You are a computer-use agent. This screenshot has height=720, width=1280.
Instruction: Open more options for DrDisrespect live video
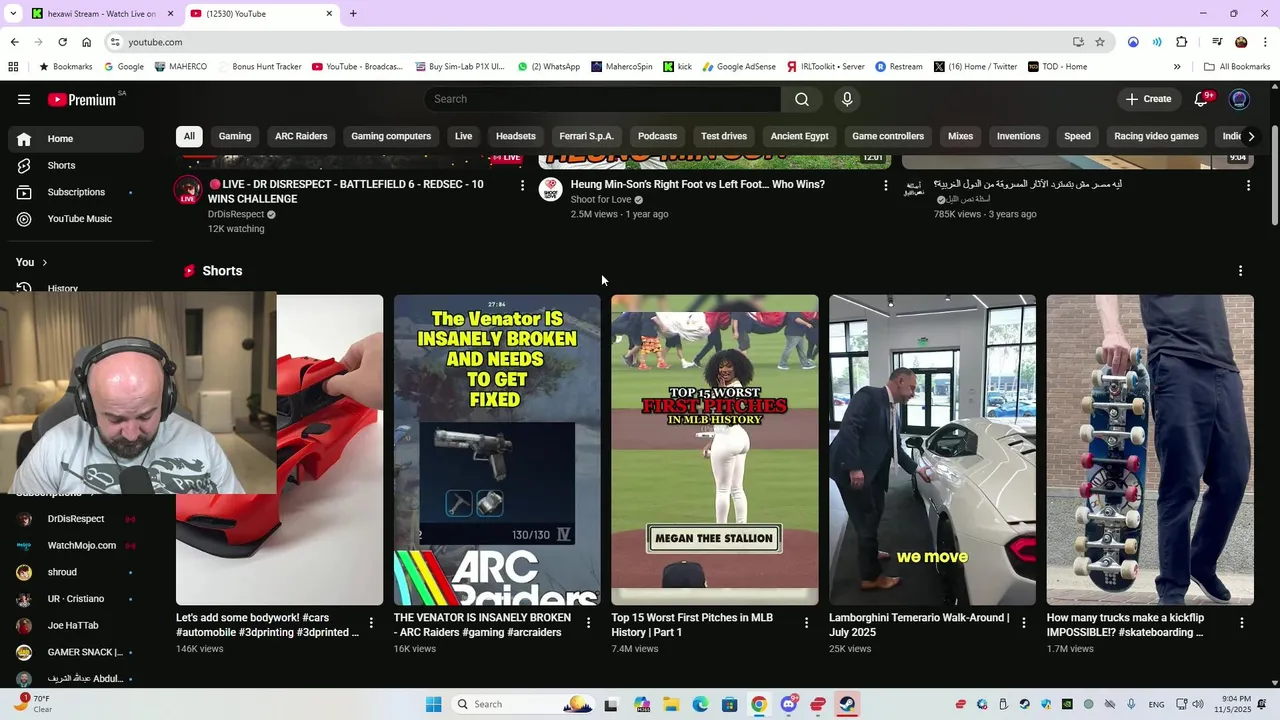click(522, 185)
